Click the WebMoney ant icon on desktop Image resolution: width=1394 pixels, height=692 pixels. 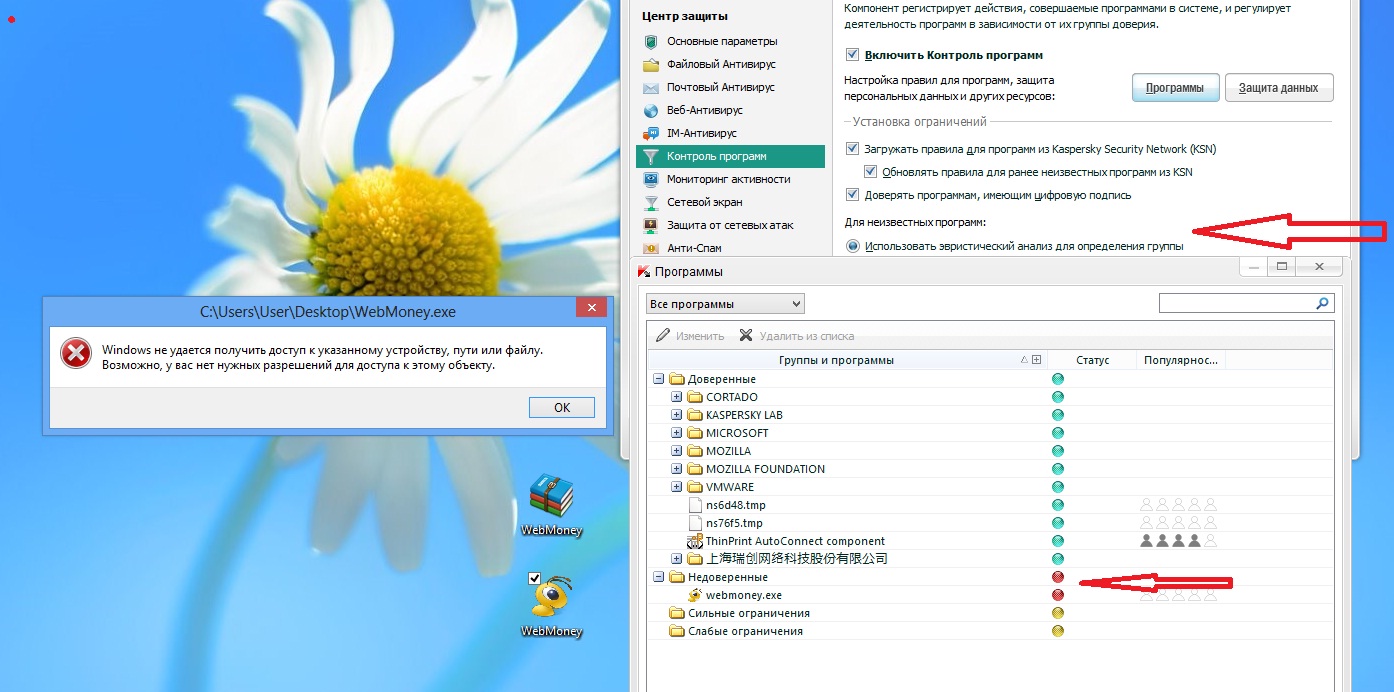tap(552, 596)
